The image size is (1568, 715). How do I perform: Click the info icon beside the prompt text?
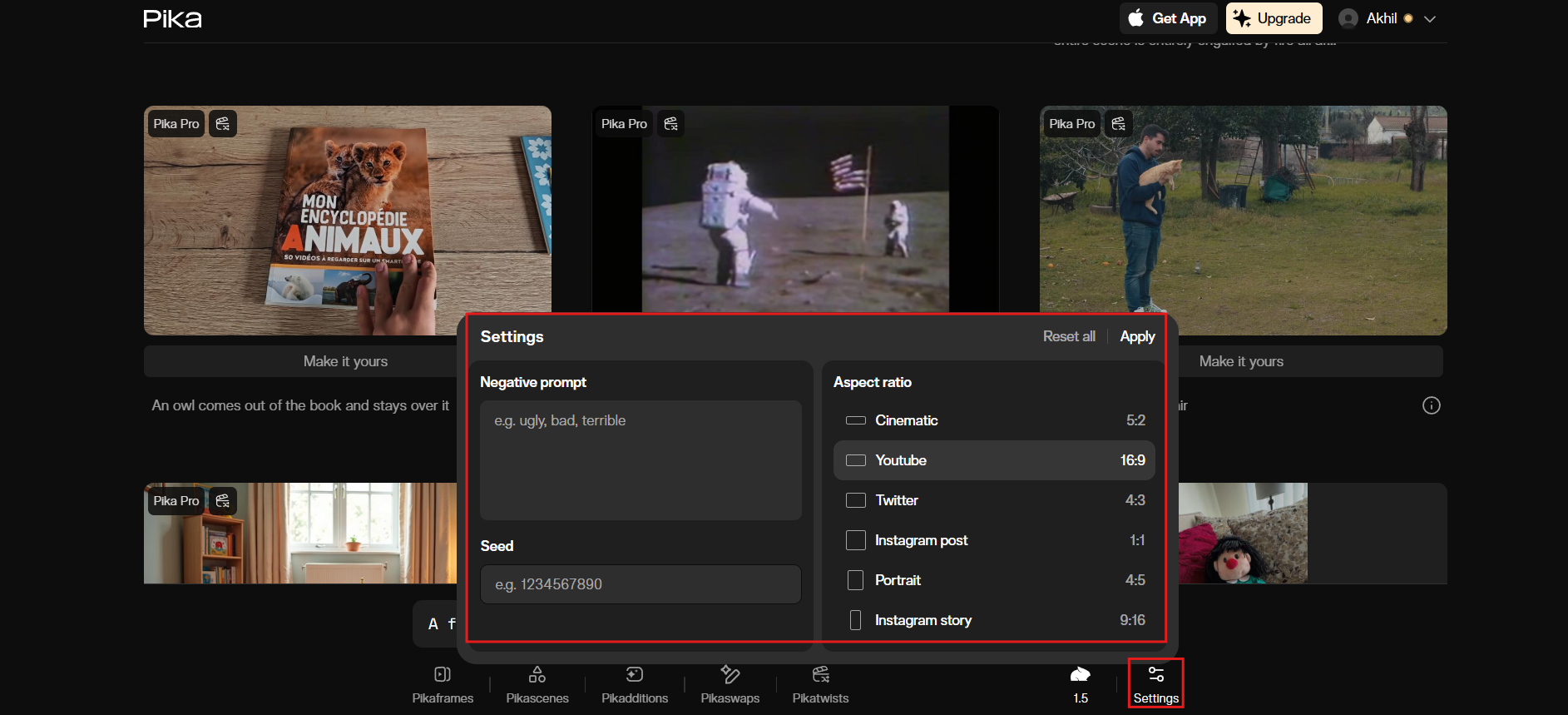(x=1431, y=405)
